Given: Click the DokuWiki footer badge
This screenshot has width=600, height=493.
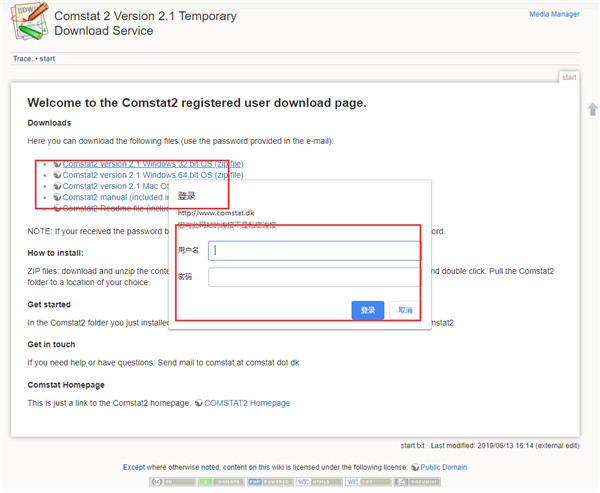Looking at the screenshot, I should click(x=417, y=482).
